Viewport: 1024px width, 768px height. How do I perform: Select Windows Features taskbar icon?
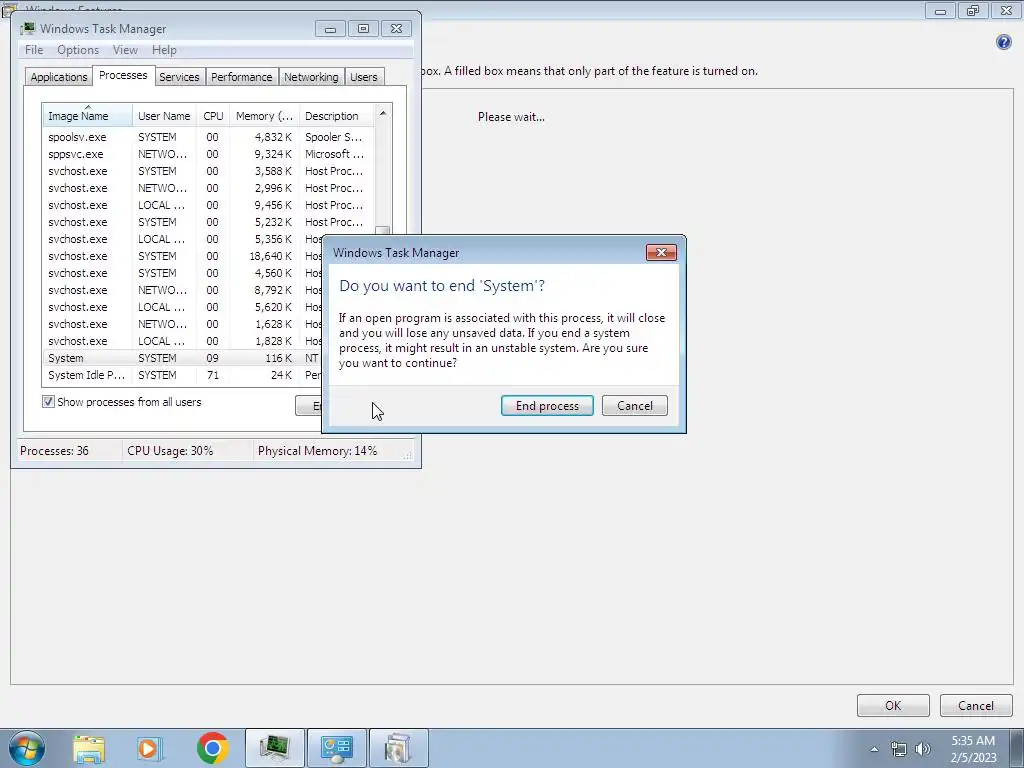pos(399,748)
